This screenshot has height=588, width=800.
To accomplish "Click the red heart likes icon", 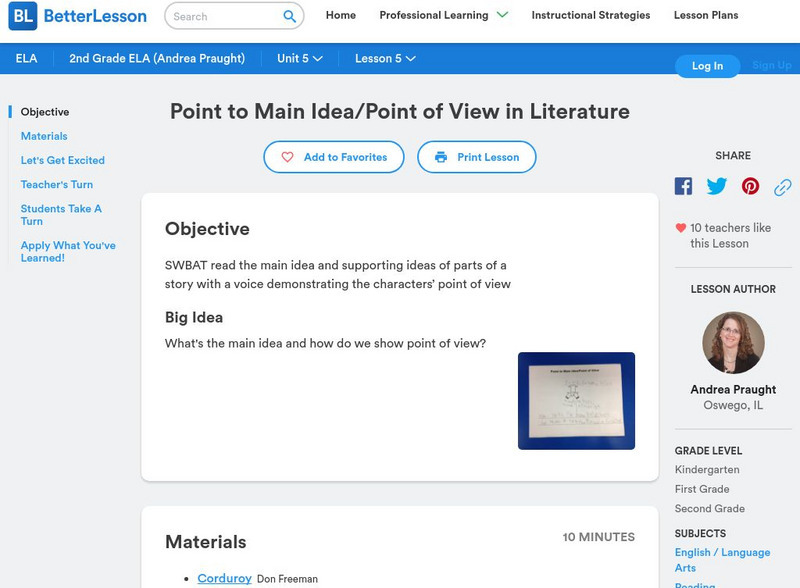I will (x=680, y=228).
